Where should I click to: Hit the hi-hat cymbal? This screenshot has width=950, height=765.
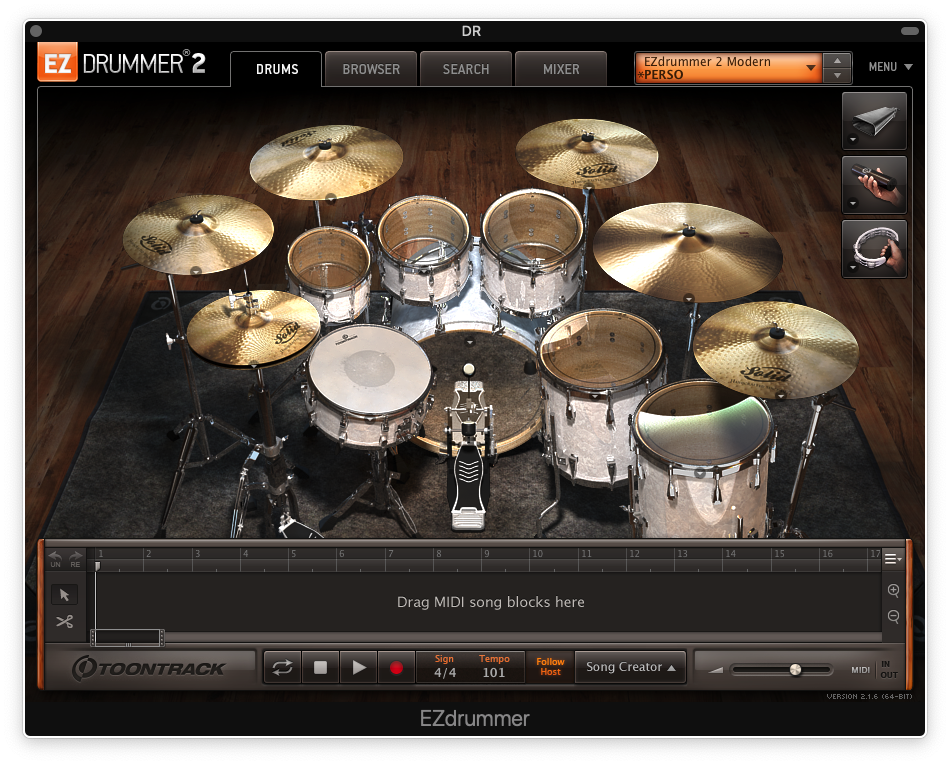click(253, 328)
